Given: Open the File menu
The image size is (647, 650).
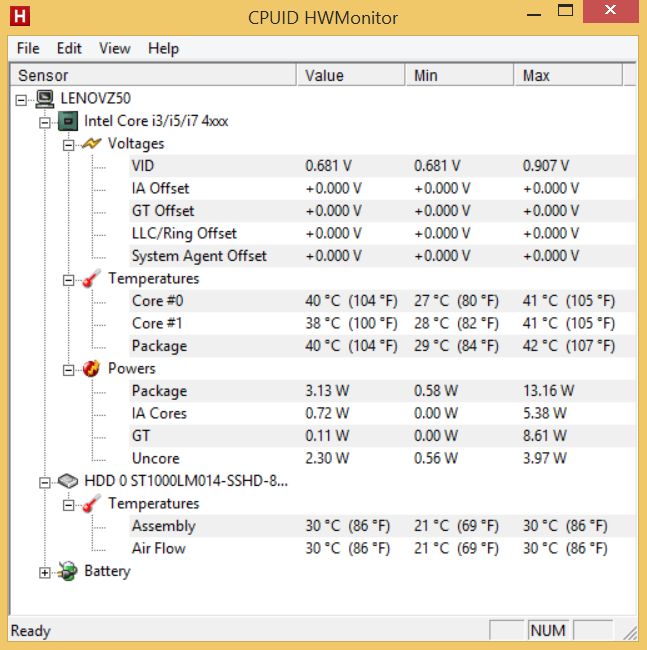Looking at the screenshot, I should 28,49.
